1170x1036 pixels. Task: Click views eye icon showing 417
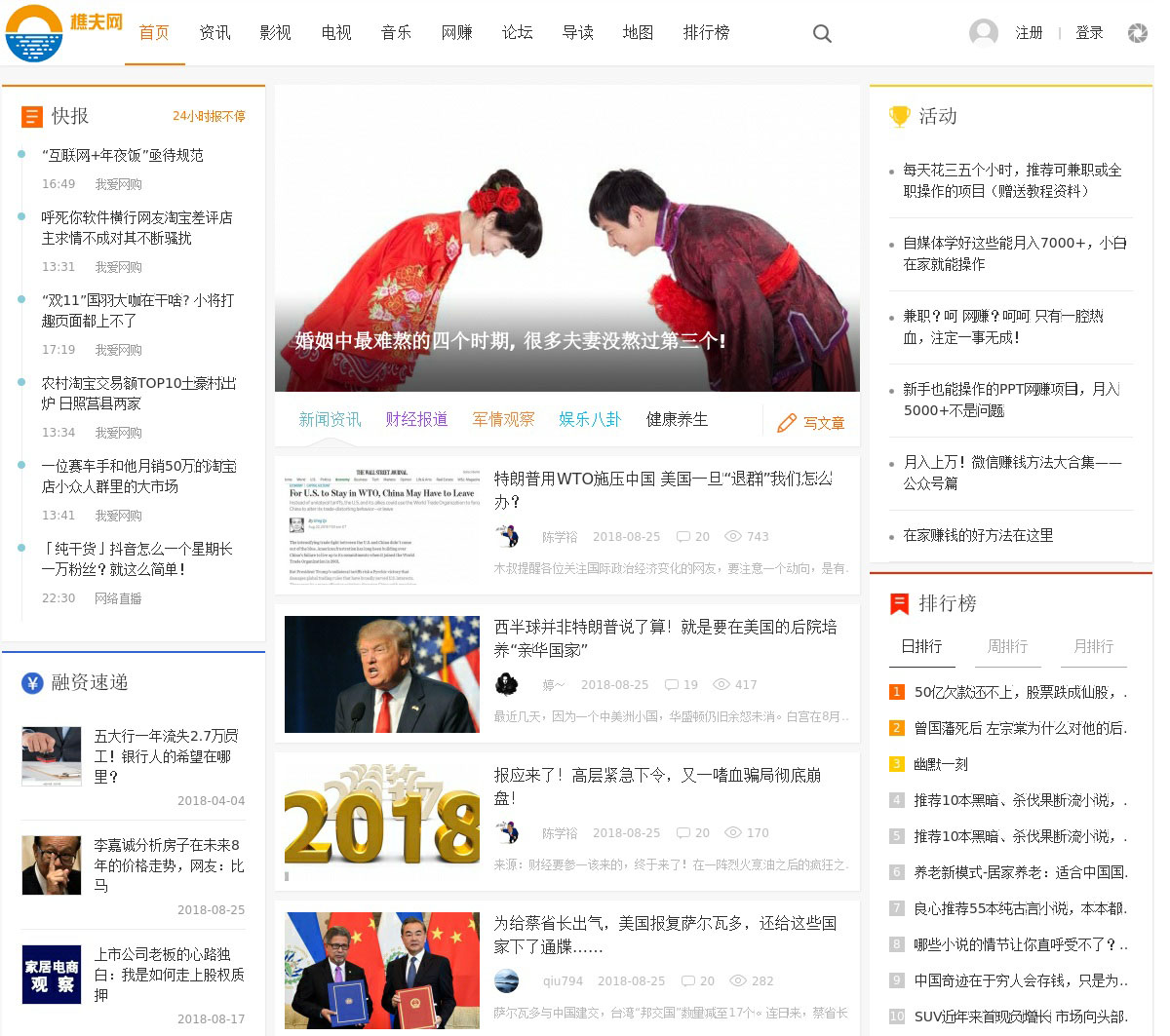click(x=721, y=684)
